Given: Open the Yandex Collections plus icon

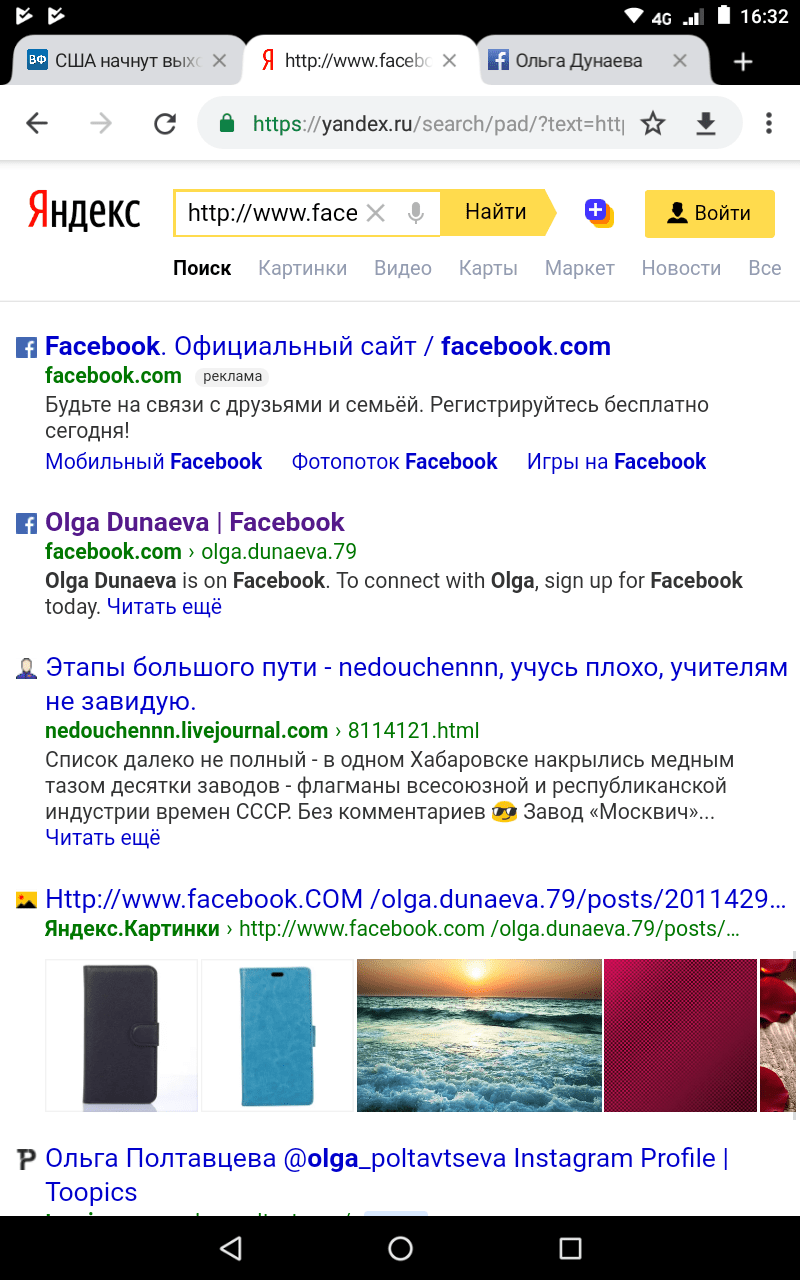Looking at the screenshot, I should [x=598, y=212].
